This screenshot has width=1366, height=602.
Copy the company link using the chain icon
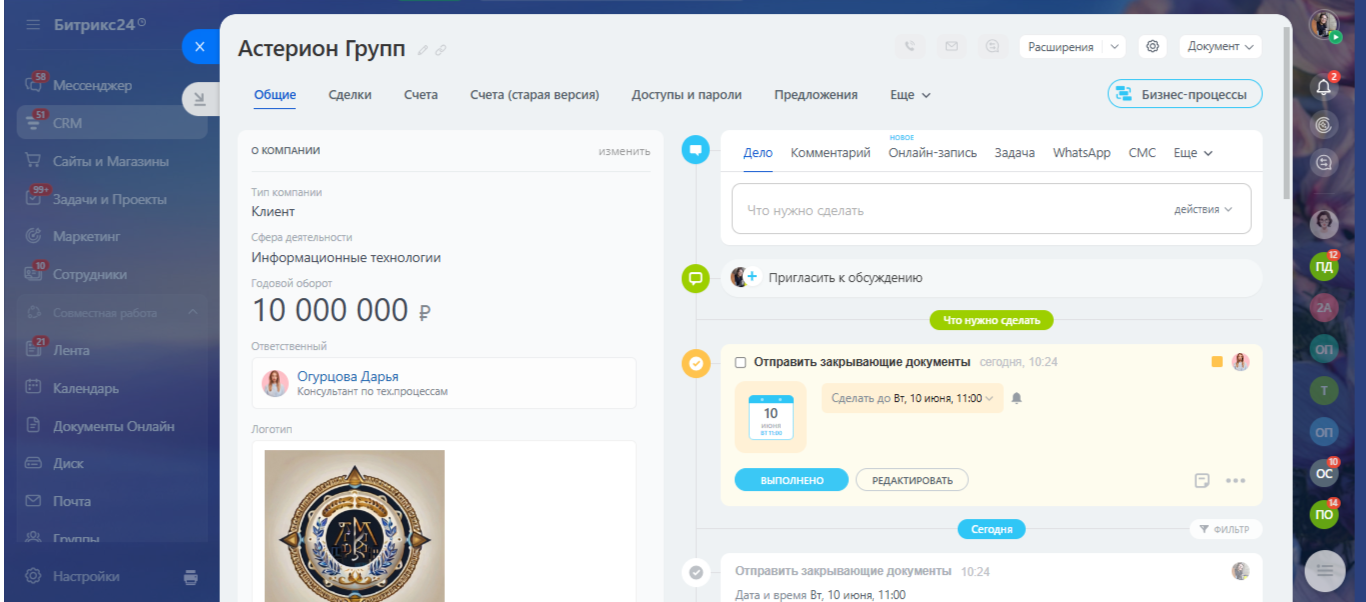pos(441,50)
